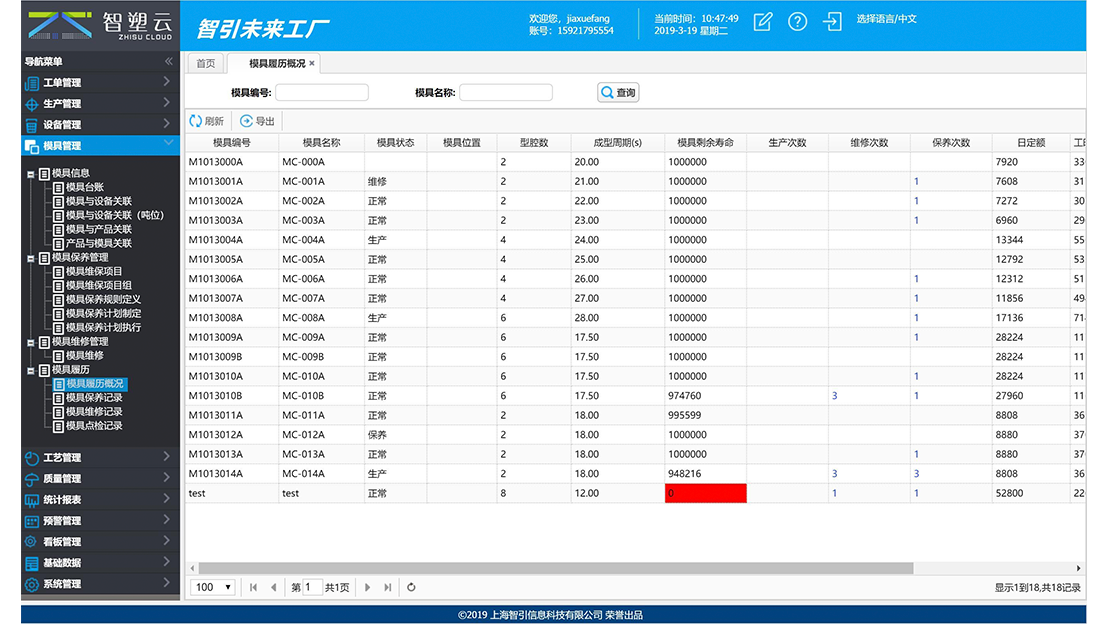
Task: Click the 查询 search button
Action: click(x=618, y=93)
